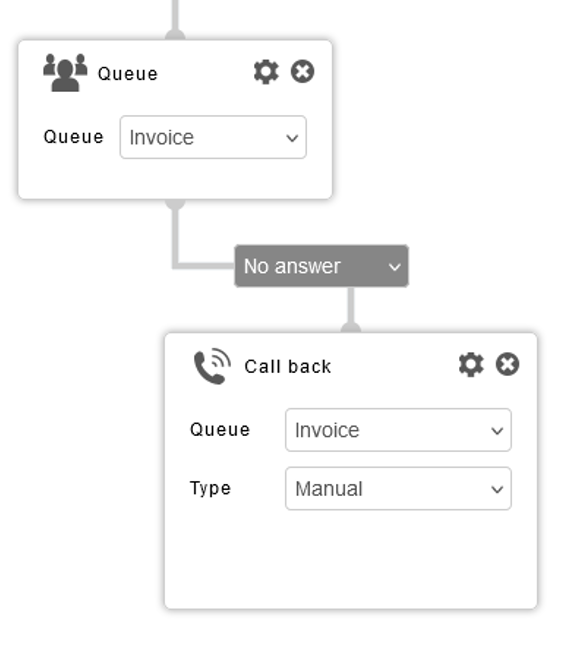571x645 pixels.
Task: Delete the Call back node via X icon
Action: click(x=507, y=364)
